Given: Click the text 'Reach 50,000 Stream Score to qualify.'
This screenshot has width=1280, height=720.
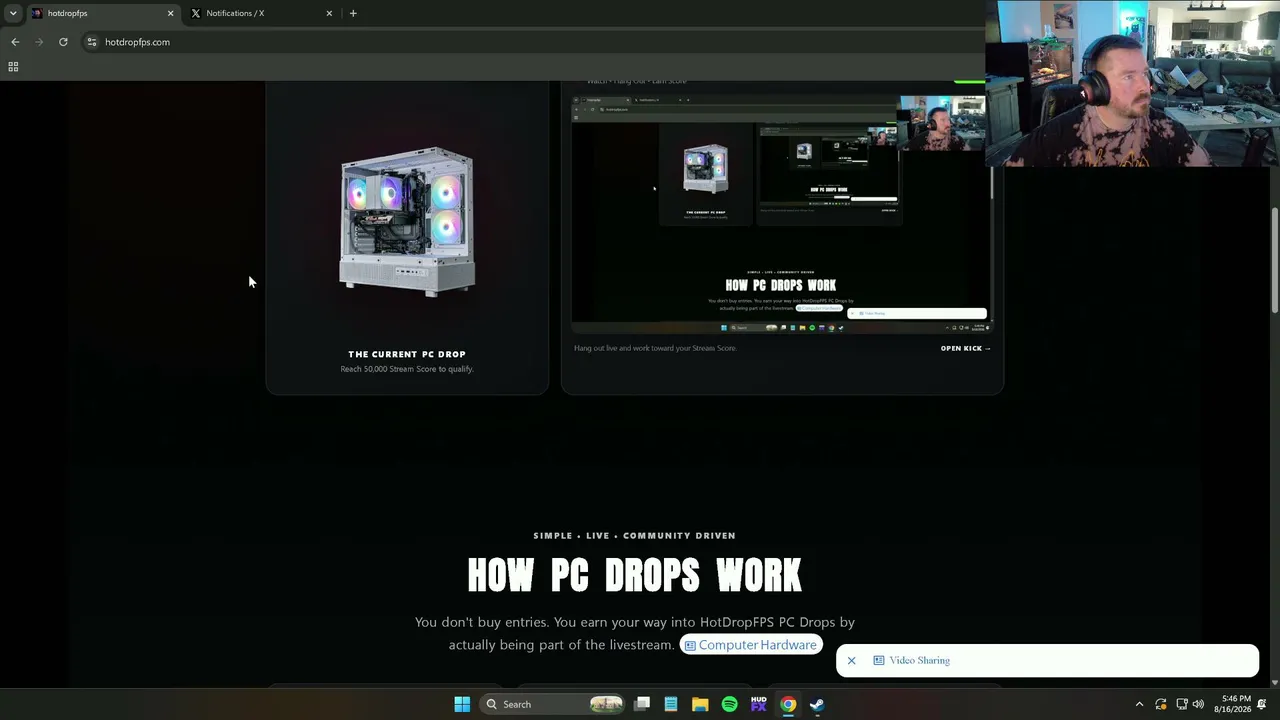Looking at the screenshot, I should (407, 369).
